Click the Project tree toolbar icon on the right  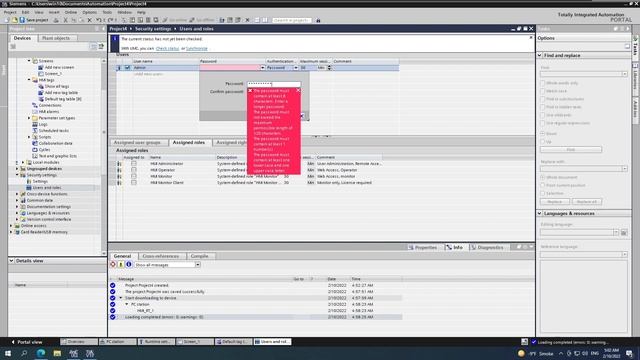pyautogui.click(x=101, y=46)
